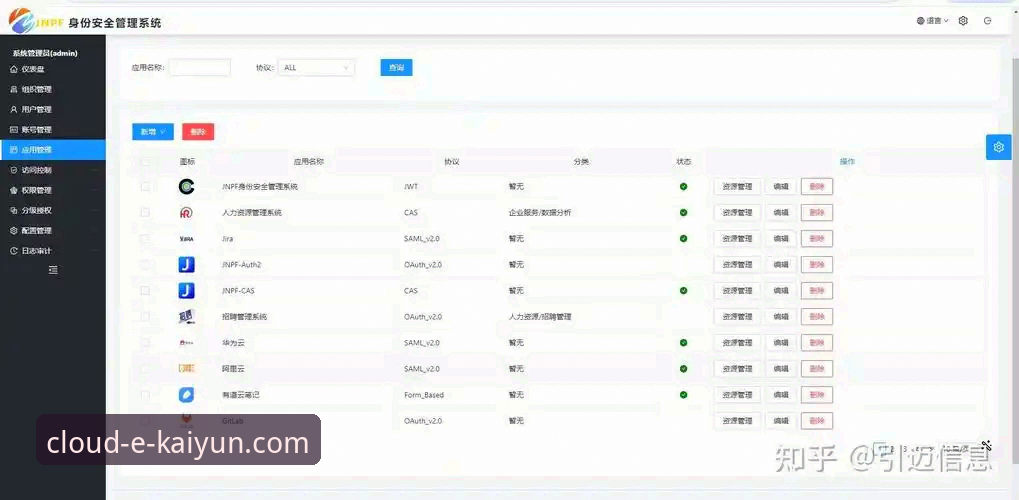The width and height of the screenshot is (1019, 500).
Task: Click 删除 in the Jira row
Action: pyautogui.click(x=817, y=239)
